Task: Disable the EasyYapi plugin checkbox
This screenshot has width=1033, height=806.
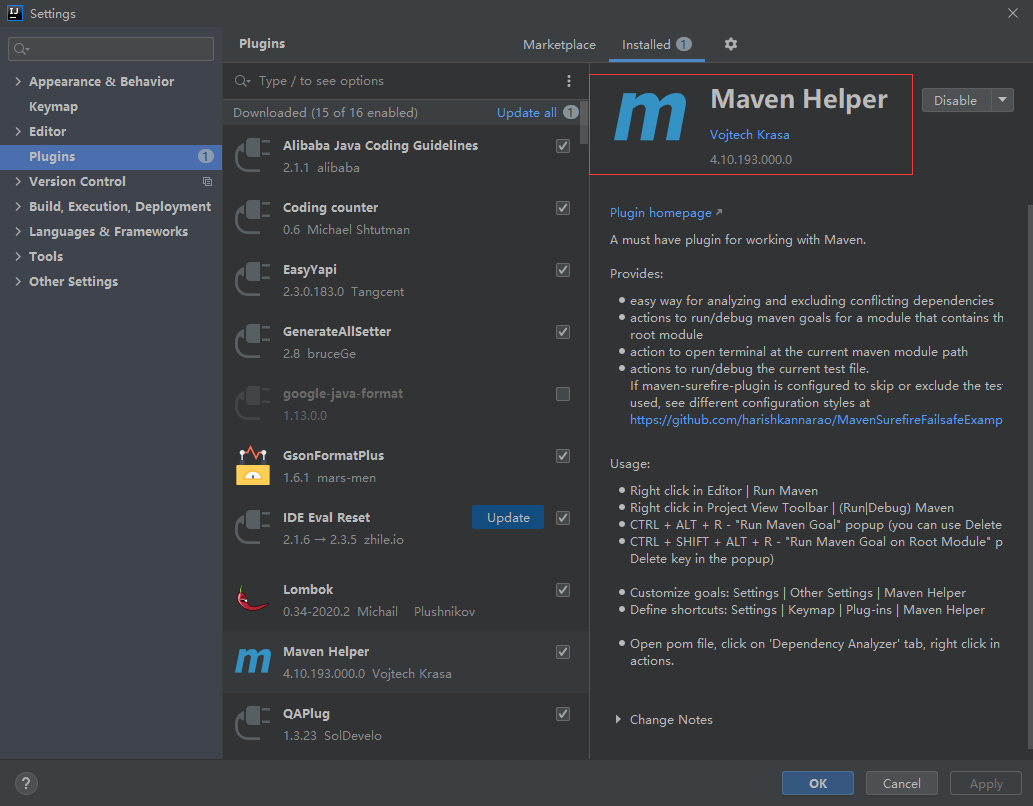Action: [563, 270]
